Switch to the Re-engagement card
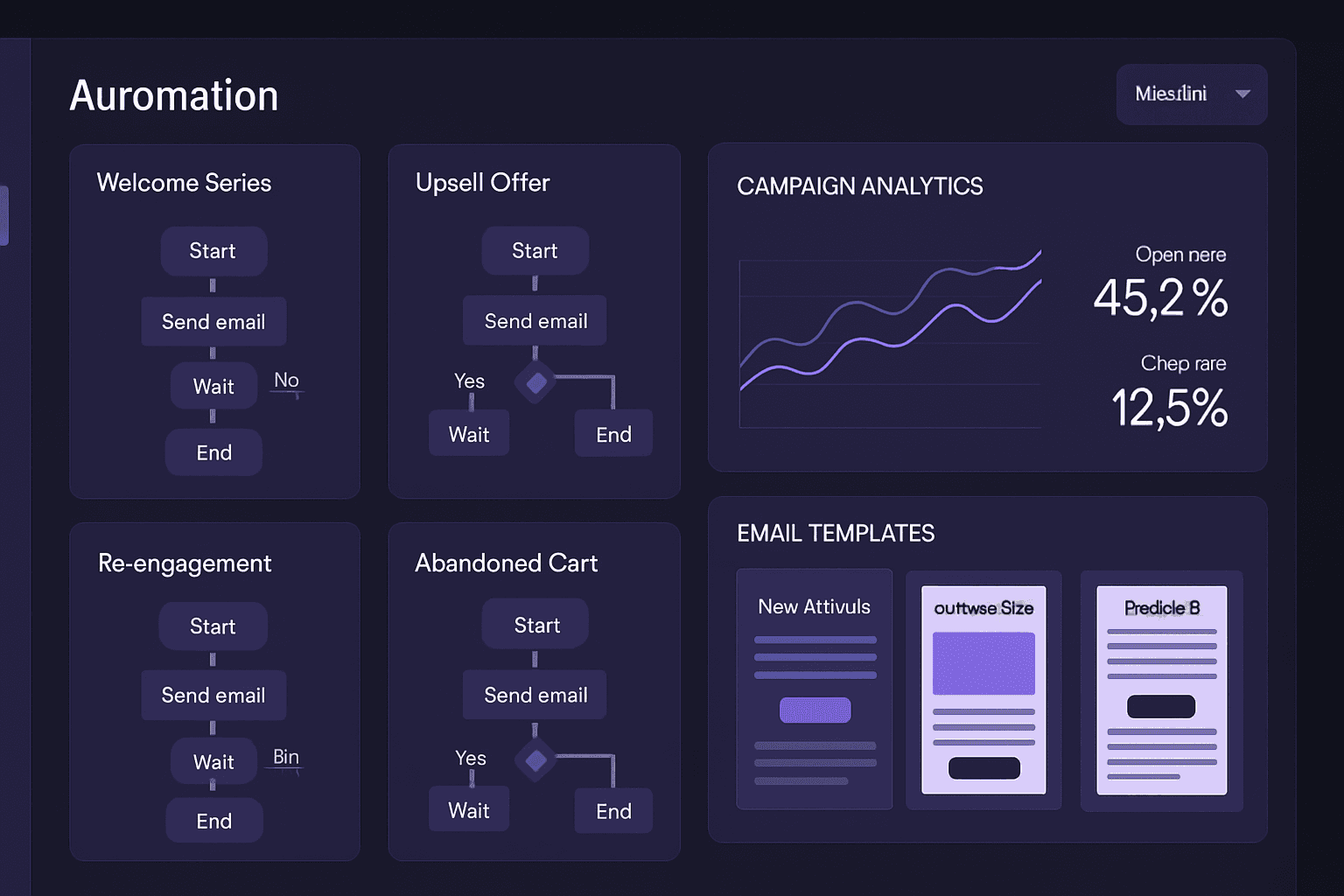This screenshot has height=896, width=1344. point(184,563)
